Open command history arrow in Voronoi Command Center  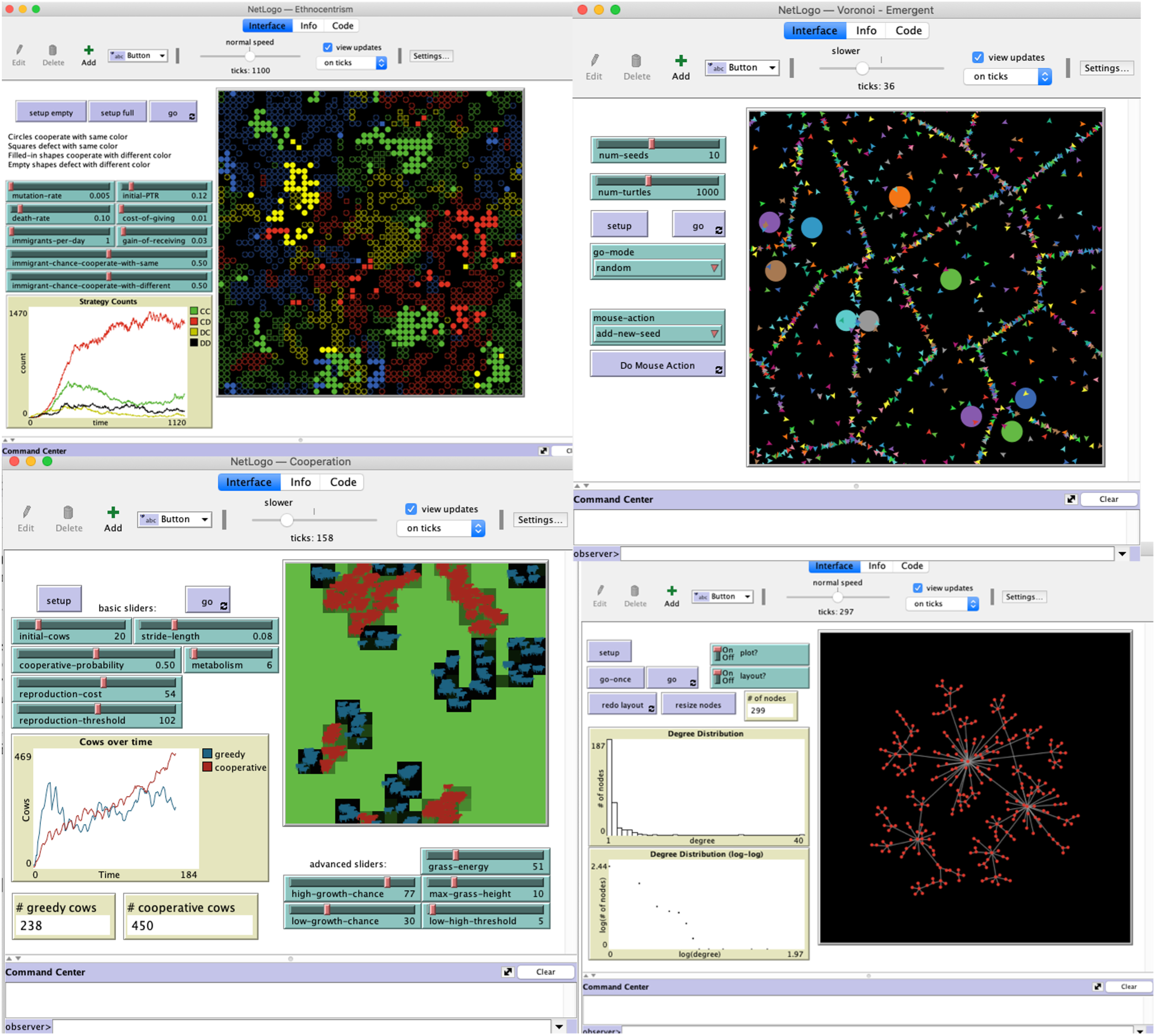tap(1122, 554)
